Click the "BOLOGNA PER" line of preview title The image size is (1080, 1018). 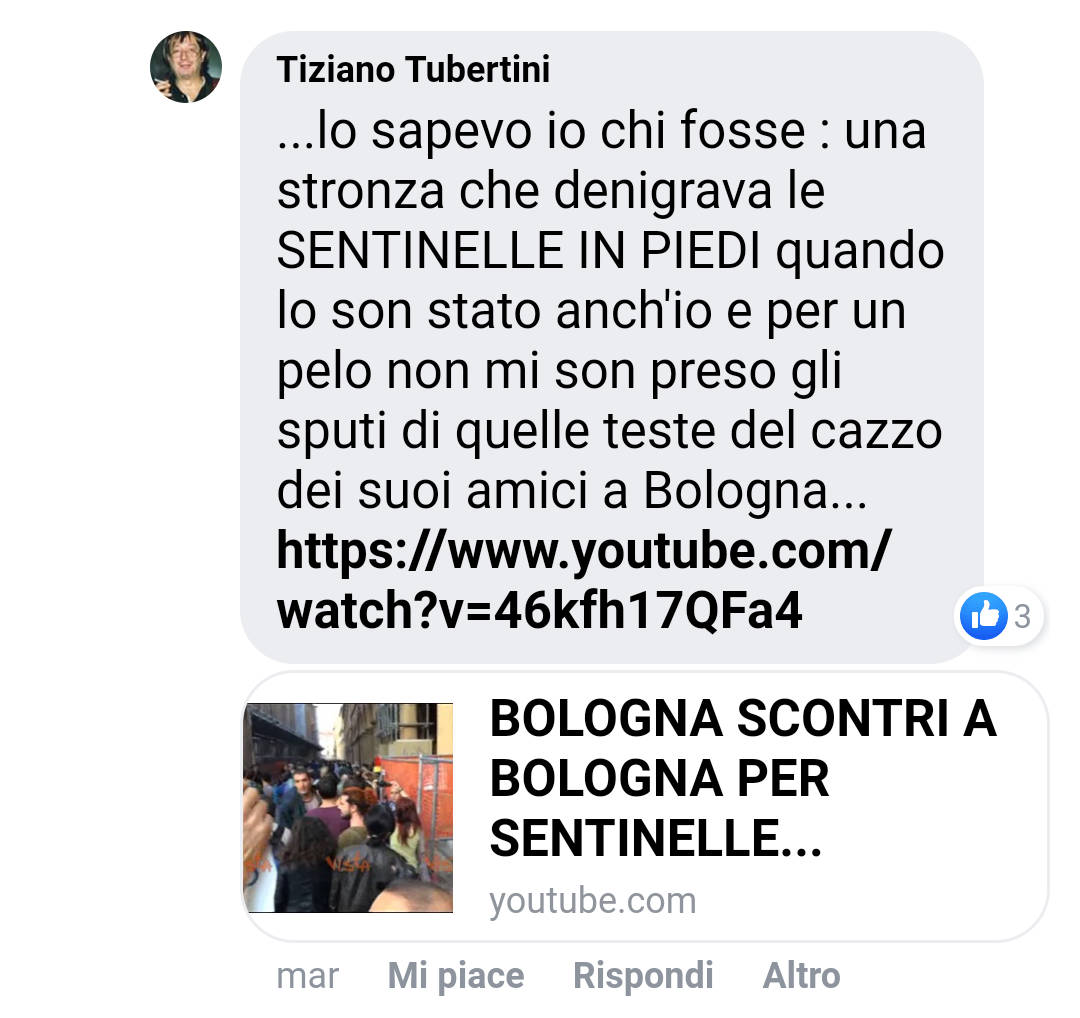coord(659,778)
